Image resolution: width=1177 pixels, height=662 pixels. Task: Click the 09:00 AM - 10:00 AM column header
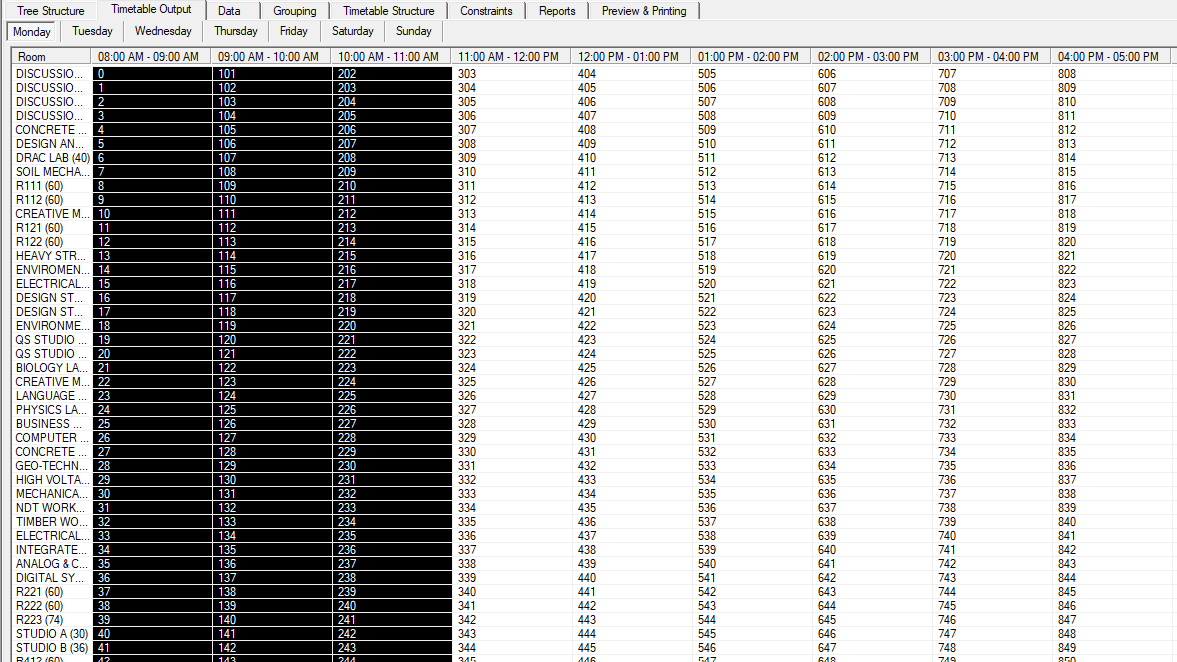(x=270, y=56)
